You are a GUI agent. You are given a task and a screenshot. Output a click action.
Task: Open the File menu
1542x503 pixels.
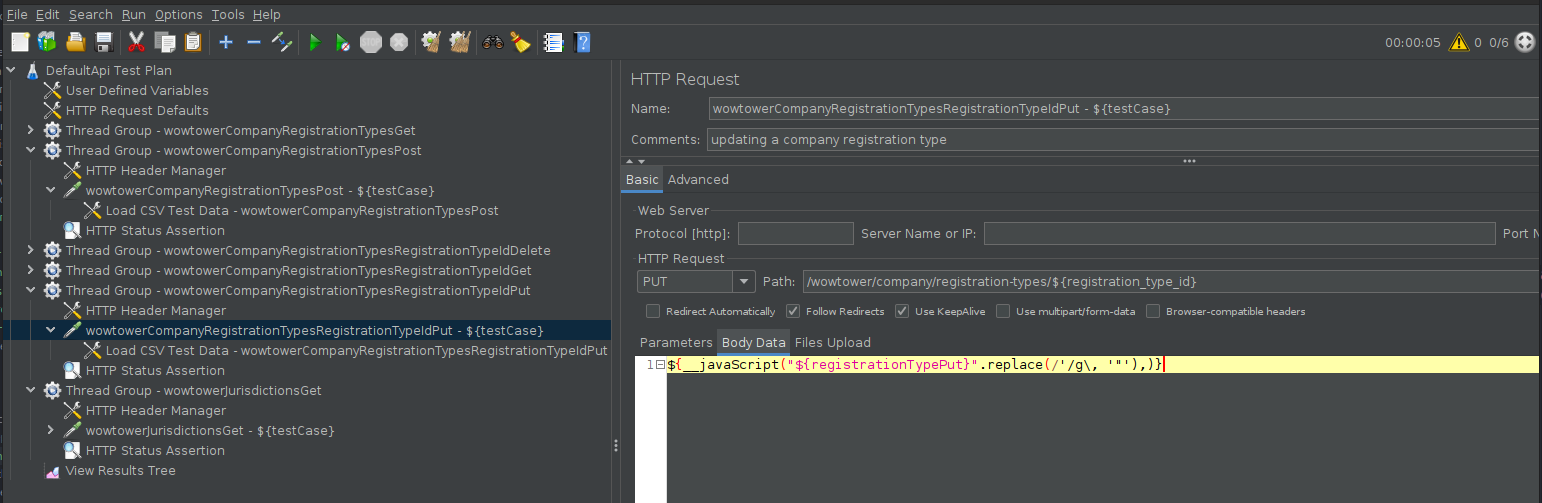[17, 14]
